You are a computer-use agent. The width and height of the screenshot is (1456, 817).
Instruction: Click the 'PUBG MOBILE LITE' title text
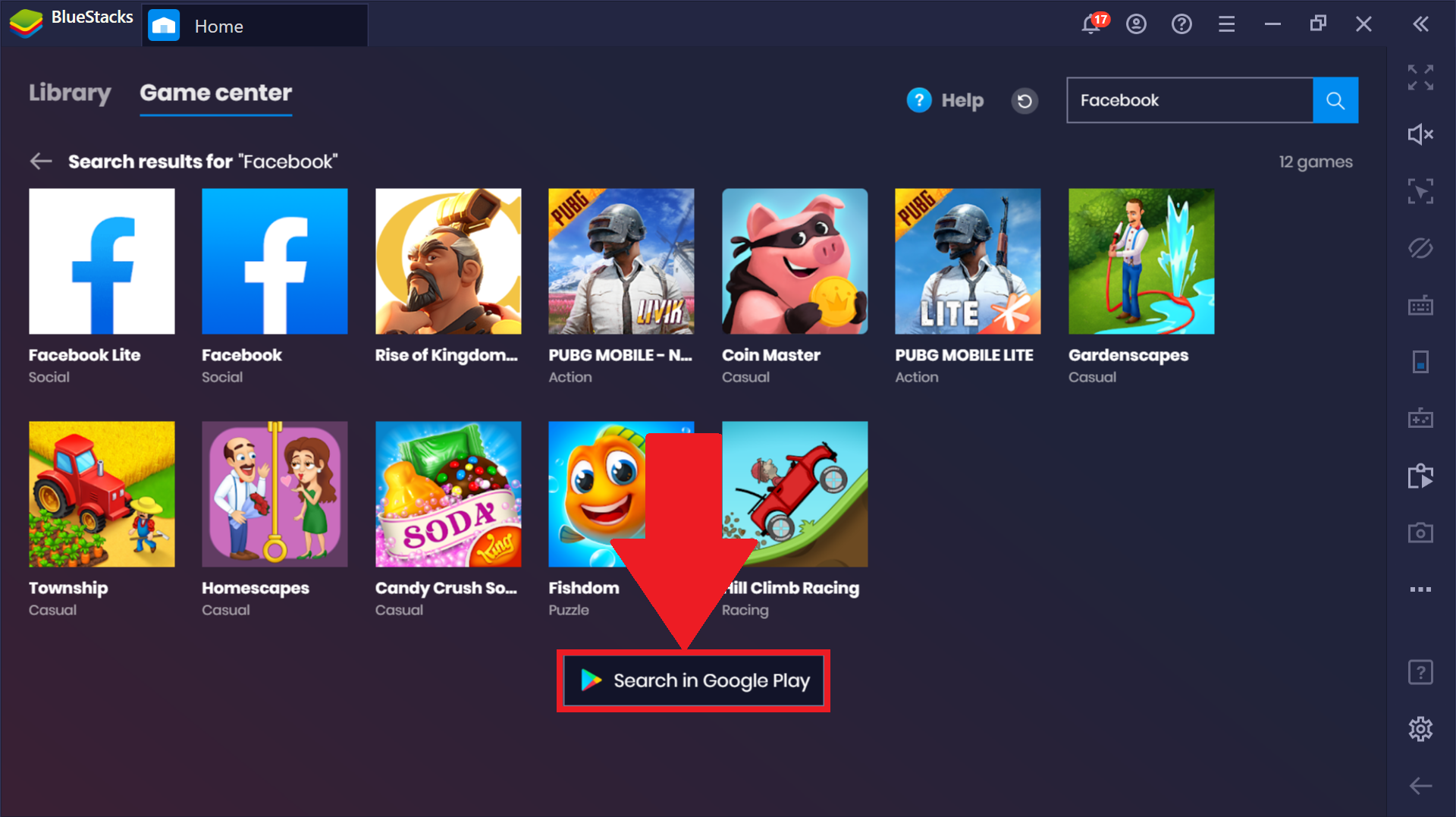point(964,355)
